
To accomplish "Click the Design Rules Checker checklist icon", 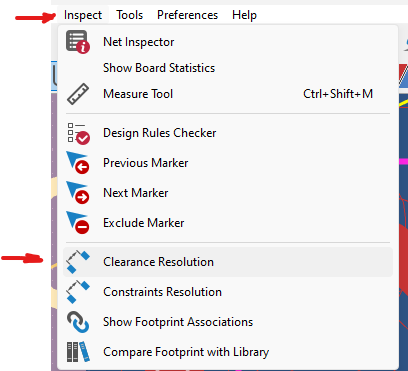I will pyautogui.click(x=78, y=133).
